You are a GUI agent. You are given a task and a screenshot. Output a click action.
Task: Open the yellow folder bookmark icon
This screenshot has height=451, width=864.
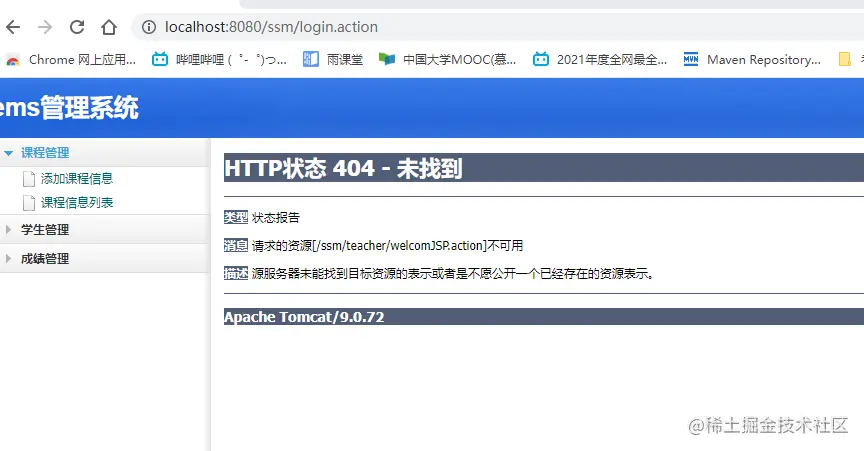click(844, 60)
